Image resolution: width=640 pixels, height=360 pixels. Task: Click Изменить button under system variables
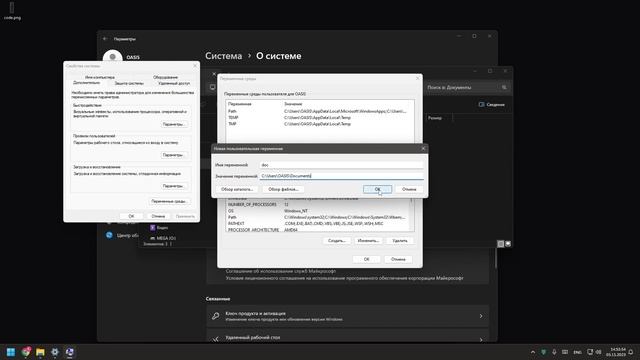point(368,241)
